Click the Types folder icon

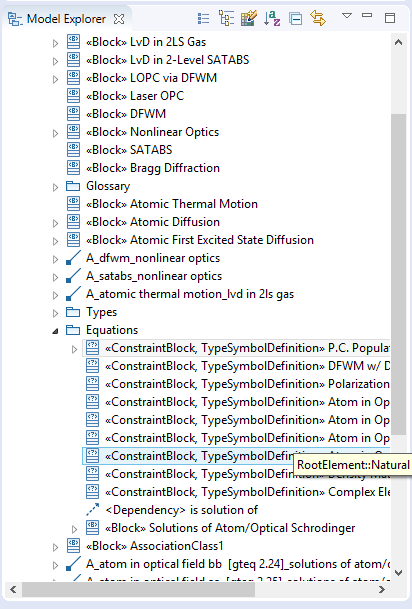(x=73, y=312)
